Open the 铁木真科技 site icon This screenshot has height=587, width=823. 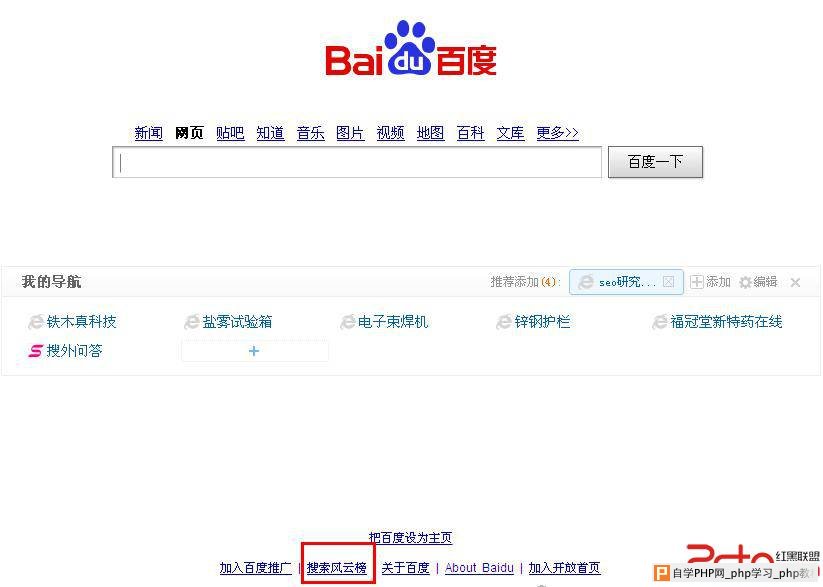(x=36, y=322)
